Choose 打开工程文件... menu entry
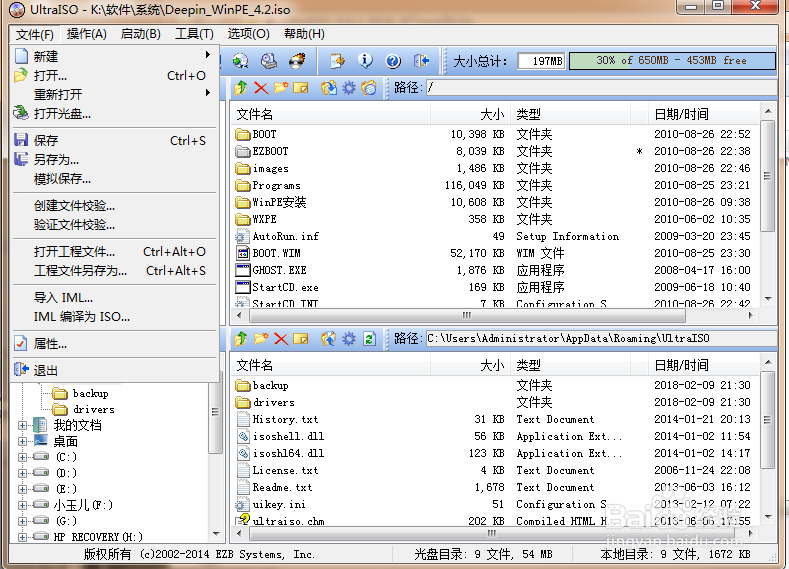789x569 pixels. pyautogui.click(x=115, y=252)
